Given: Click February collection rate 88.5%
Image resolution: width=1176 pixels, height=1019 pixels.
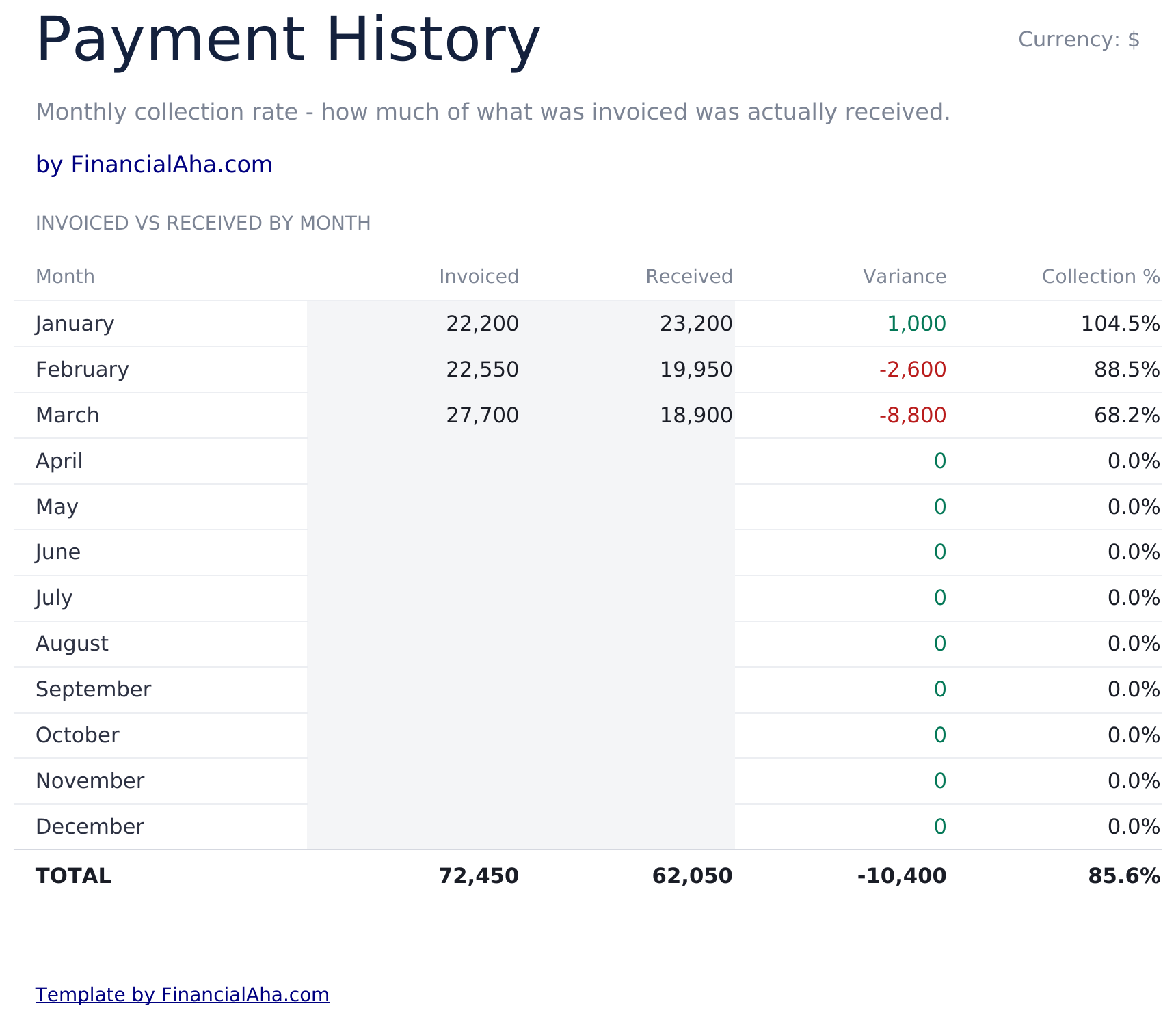Looking at the screenshot, I should tap(1127, 370).
